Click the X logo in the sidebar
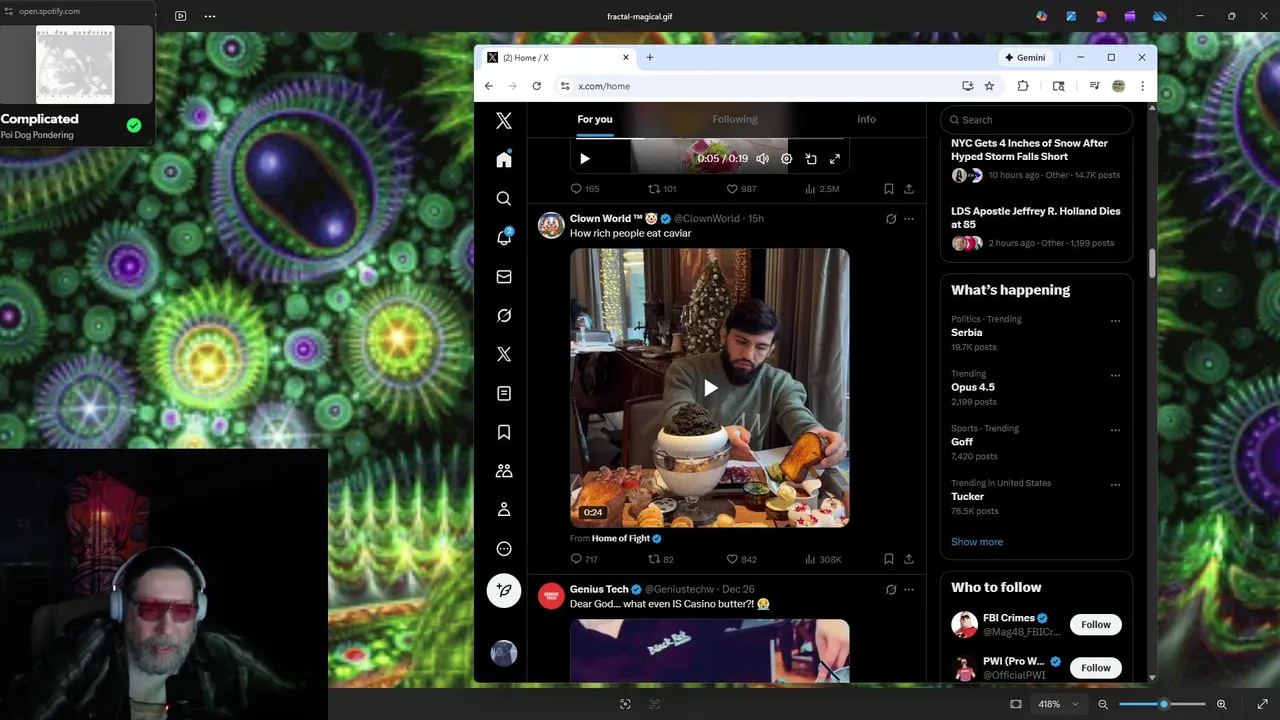Viewport: 1280px width, 720px height. click(x=504, y=121)
